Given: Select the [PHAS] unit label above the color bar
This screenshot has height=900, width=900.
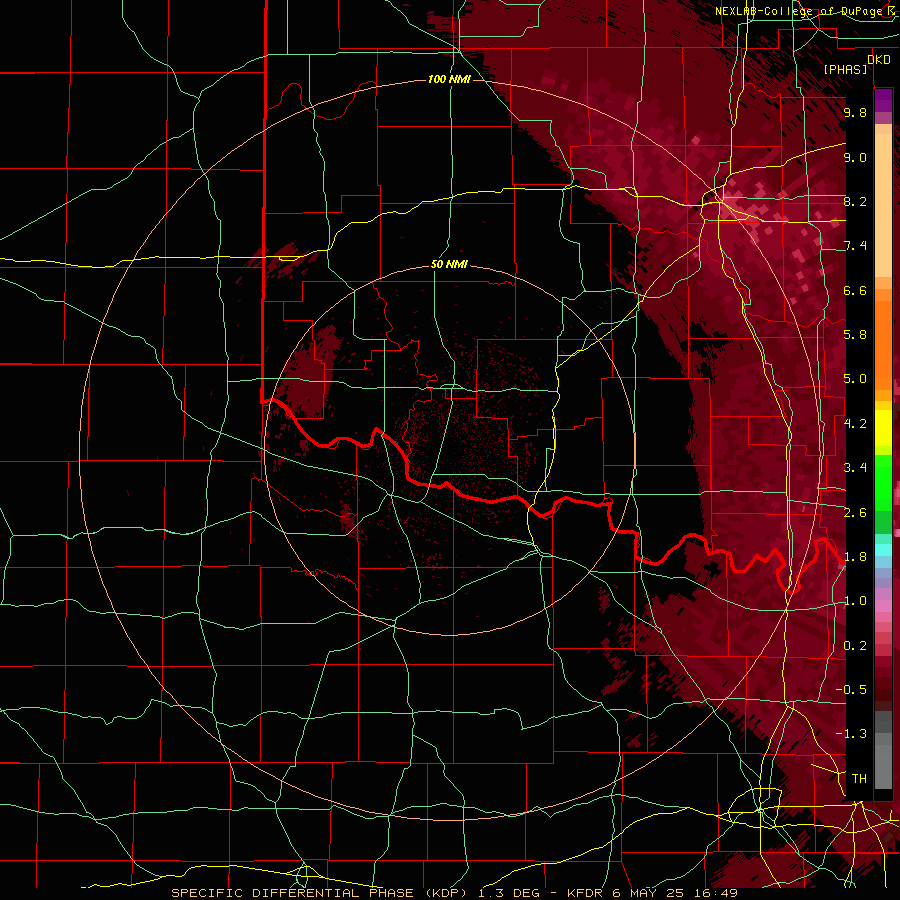Looking at the screenshot, I should (845, 70).
